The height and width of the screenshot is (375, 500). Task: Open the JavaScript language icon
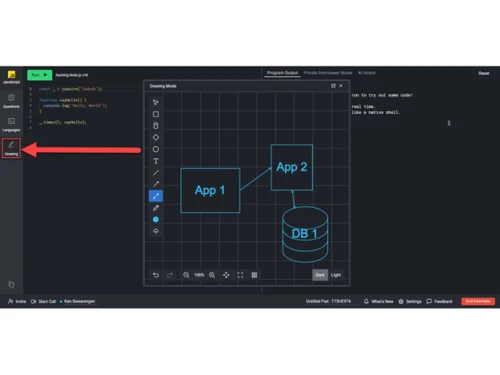(12, 77)
